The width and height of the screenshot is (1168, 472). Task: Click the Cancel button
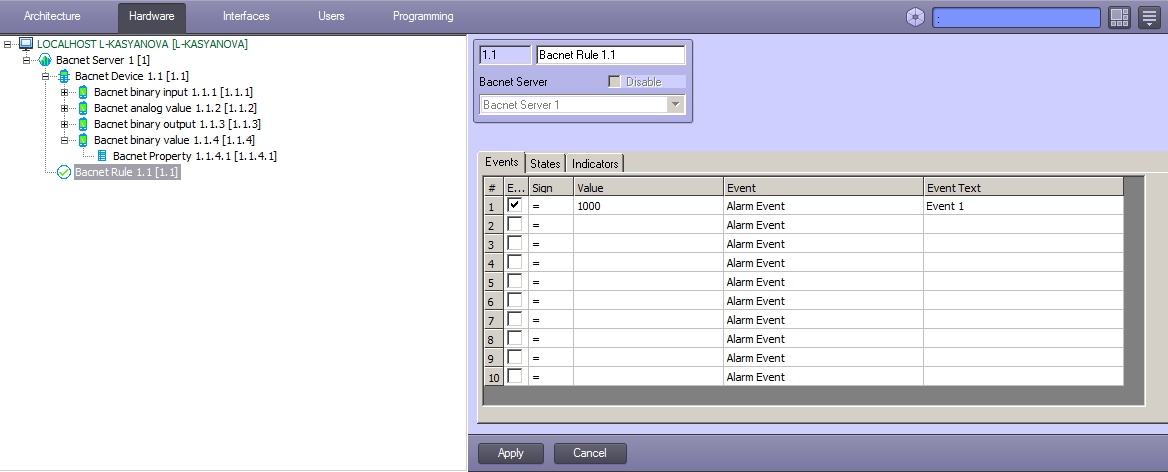pyautogui.click(x=590, y=453)
